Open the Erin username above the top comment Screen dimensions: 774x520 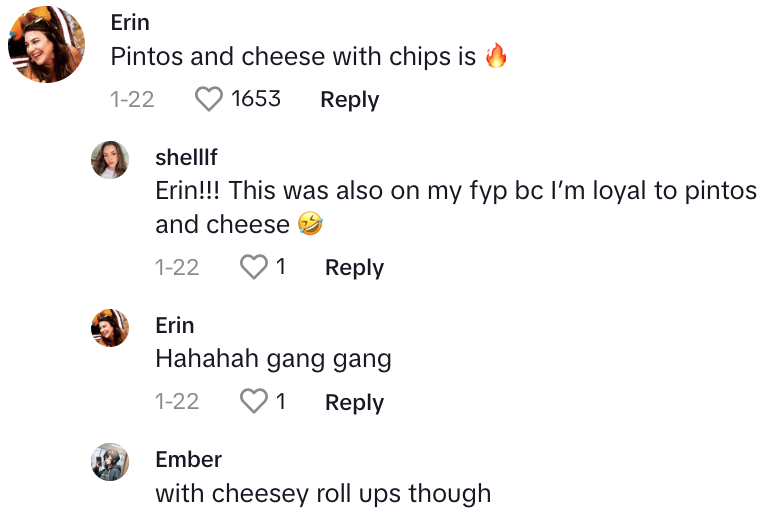pos(130,23)
